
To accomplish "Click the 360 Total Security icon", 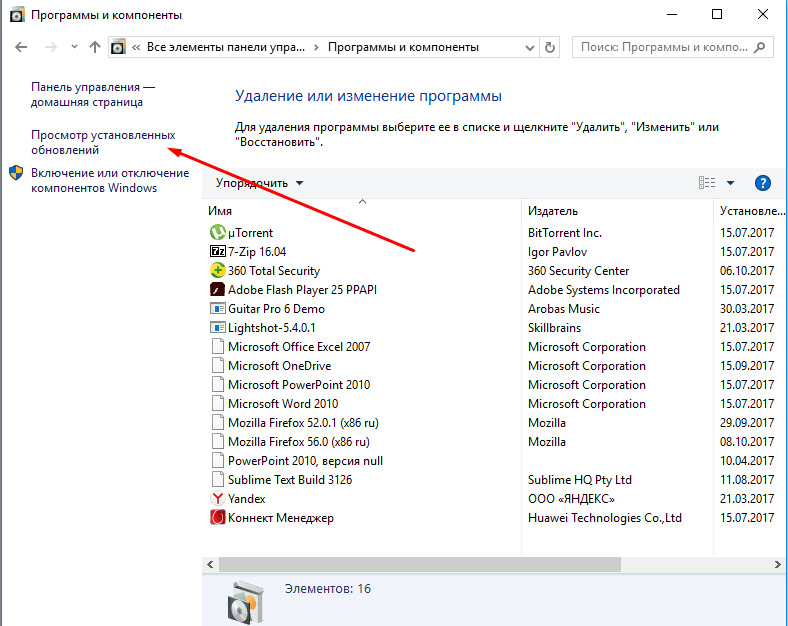I will (x=218, y=270).
